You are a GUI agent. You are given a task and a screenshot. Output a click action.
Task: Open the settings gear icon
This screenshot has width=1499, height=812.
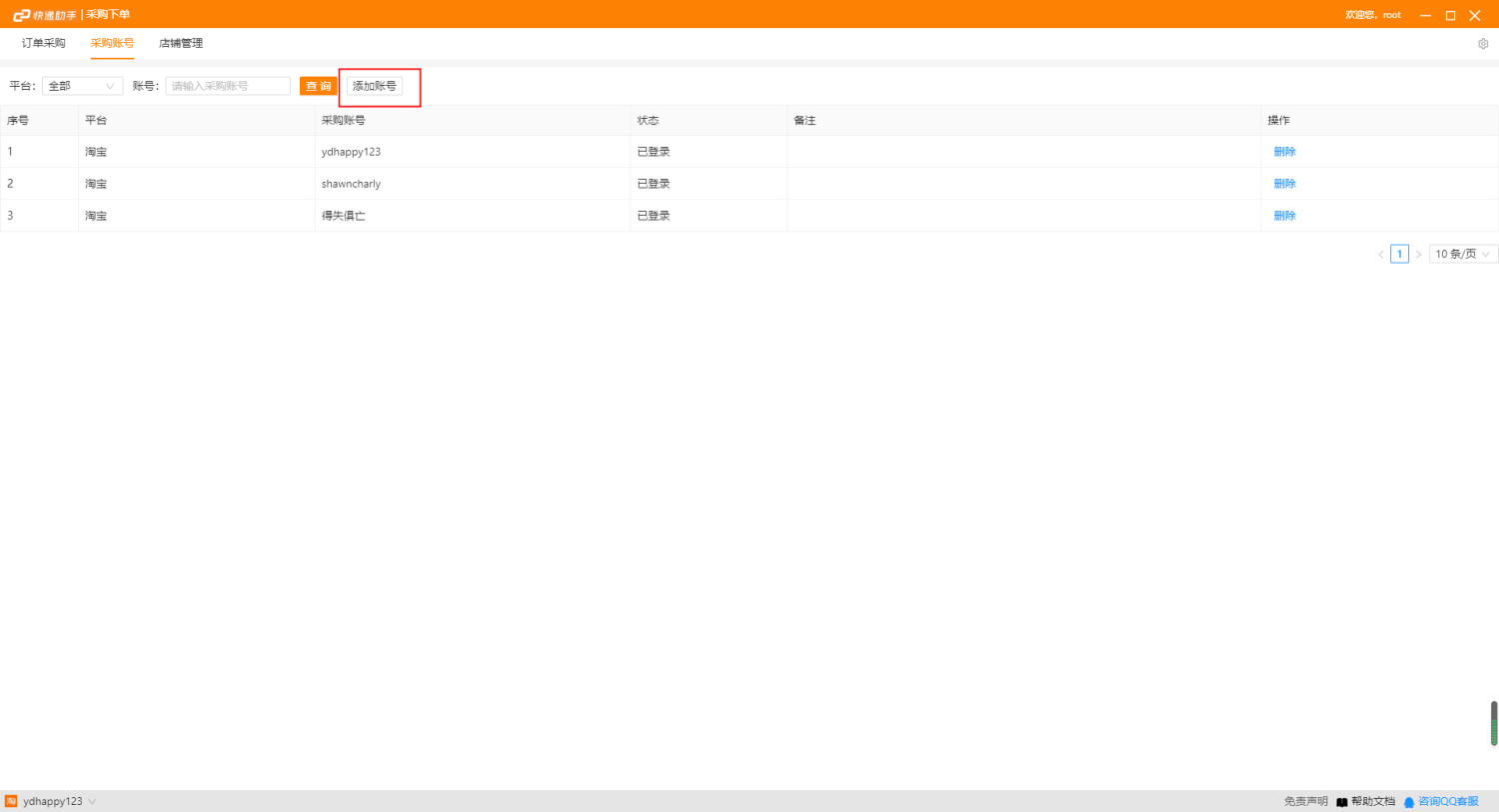click(1483, 44)
